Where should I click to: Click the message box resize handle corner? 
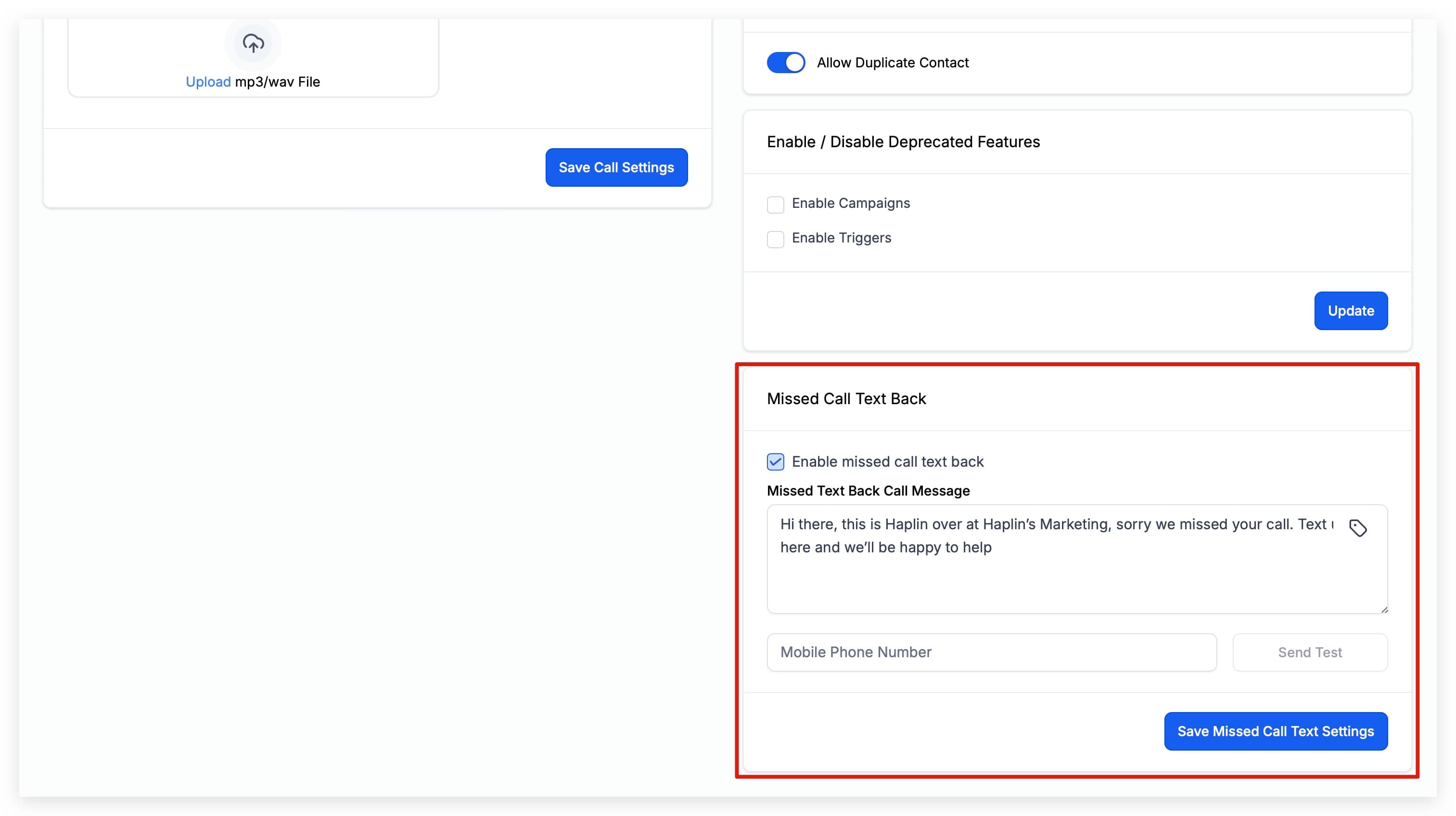(1384, 609)
